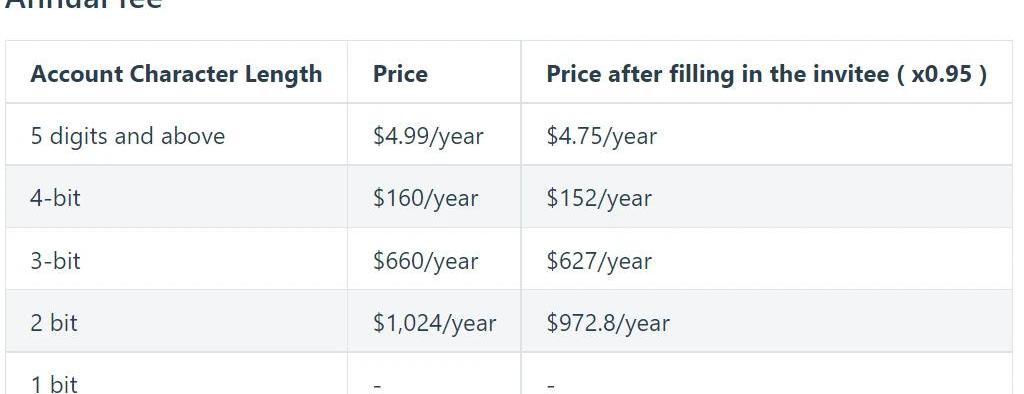Image resolution: width=1024 pixels, height=394 pixels.
Task: Select the '5 digits and above' cell
Action: 128,136
